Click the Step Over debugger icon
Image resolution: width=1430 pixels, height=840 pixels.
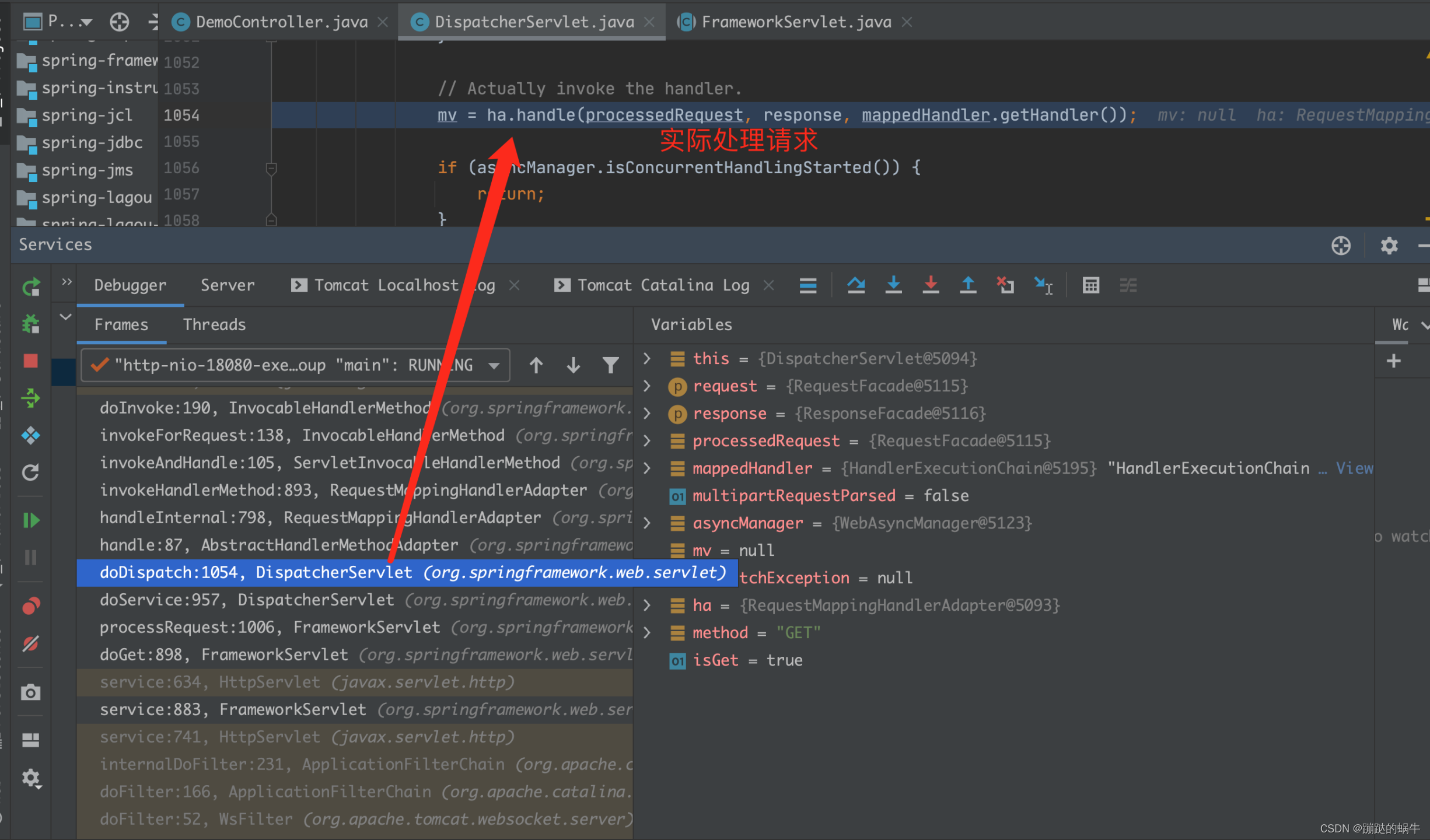tap(856, 285)
